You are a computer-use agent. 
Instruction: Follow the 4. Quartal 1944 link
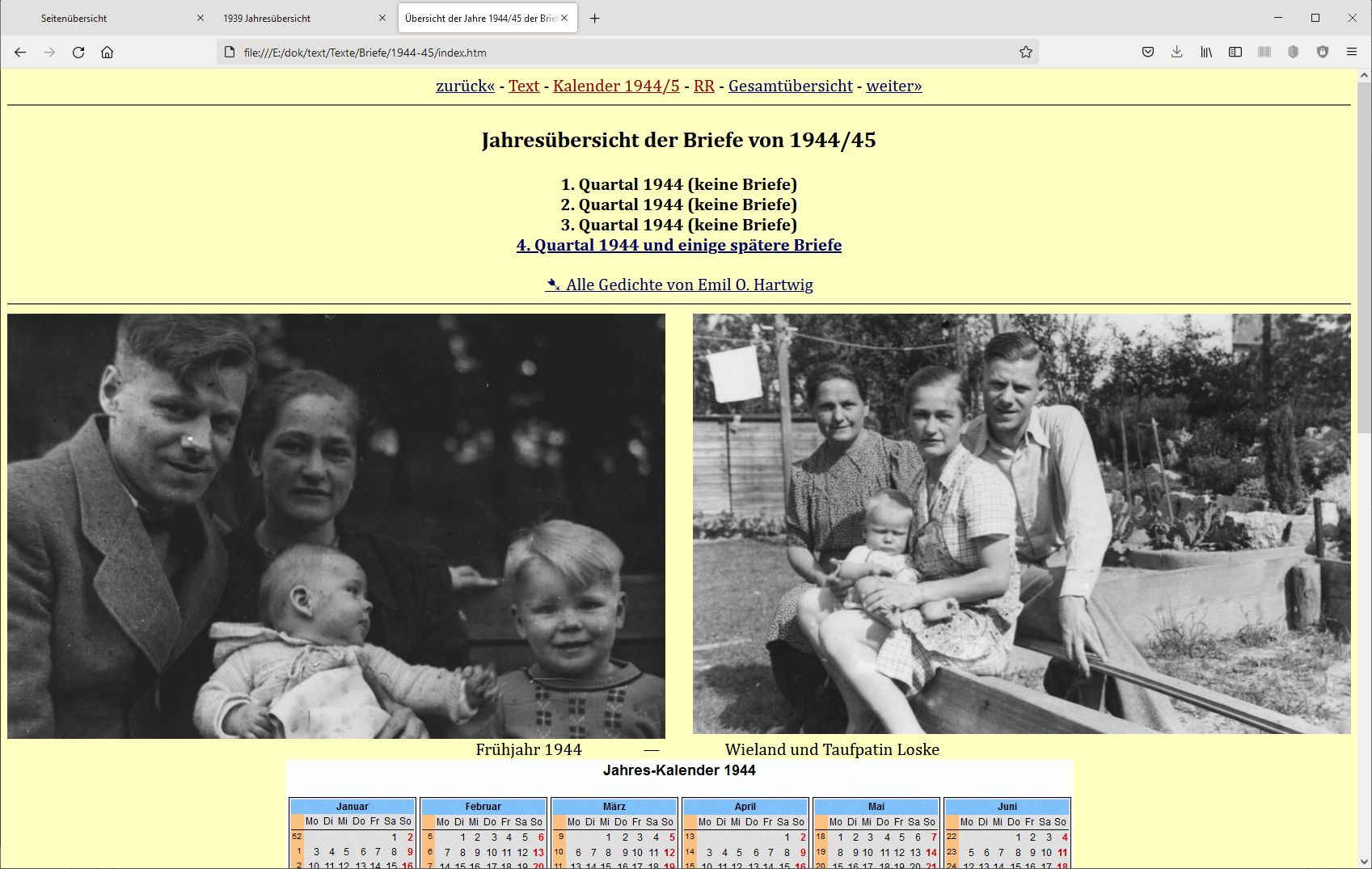(678, 245)
